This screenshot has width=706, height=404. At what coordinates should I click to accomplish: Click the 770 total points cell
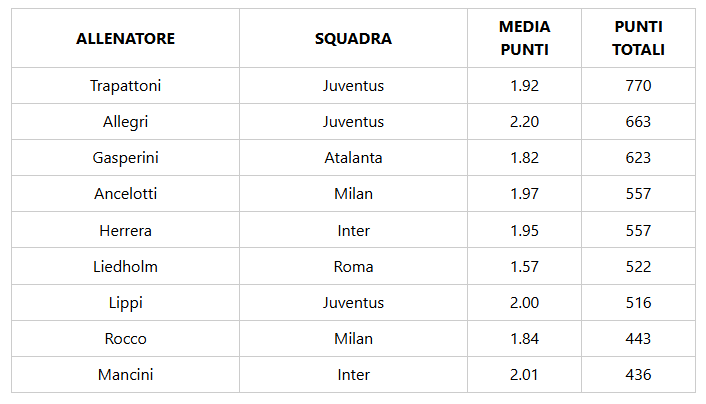pyautogui.click(x=638, y=86)
